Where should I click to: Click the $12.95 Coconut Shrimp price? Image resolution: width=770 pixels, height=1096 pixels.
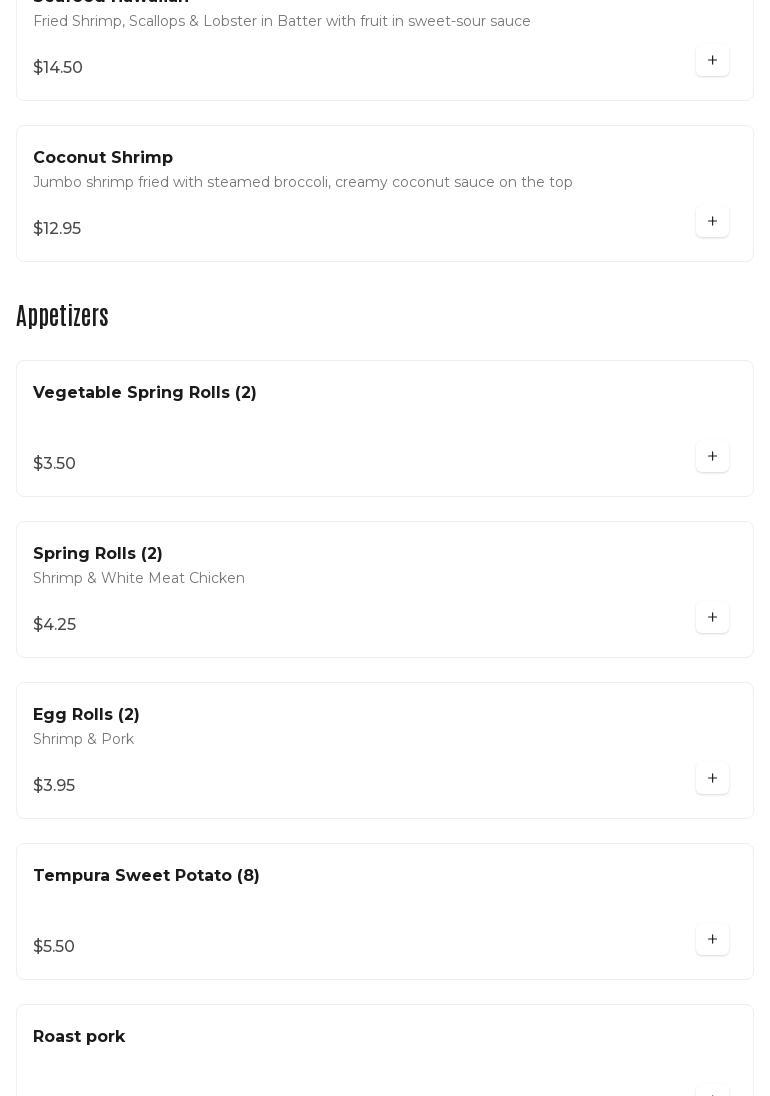57,229
